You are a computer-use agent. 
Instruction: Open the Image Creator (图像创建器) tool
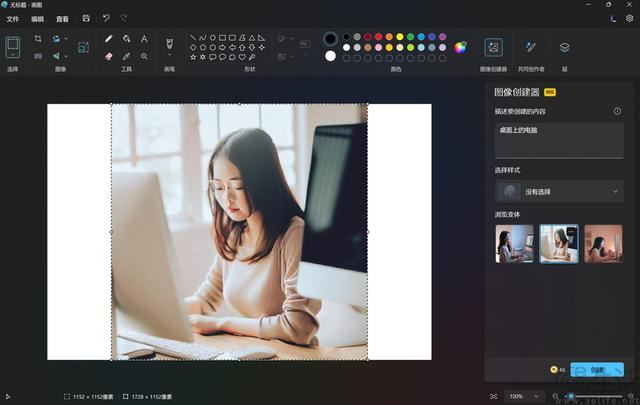493,47
